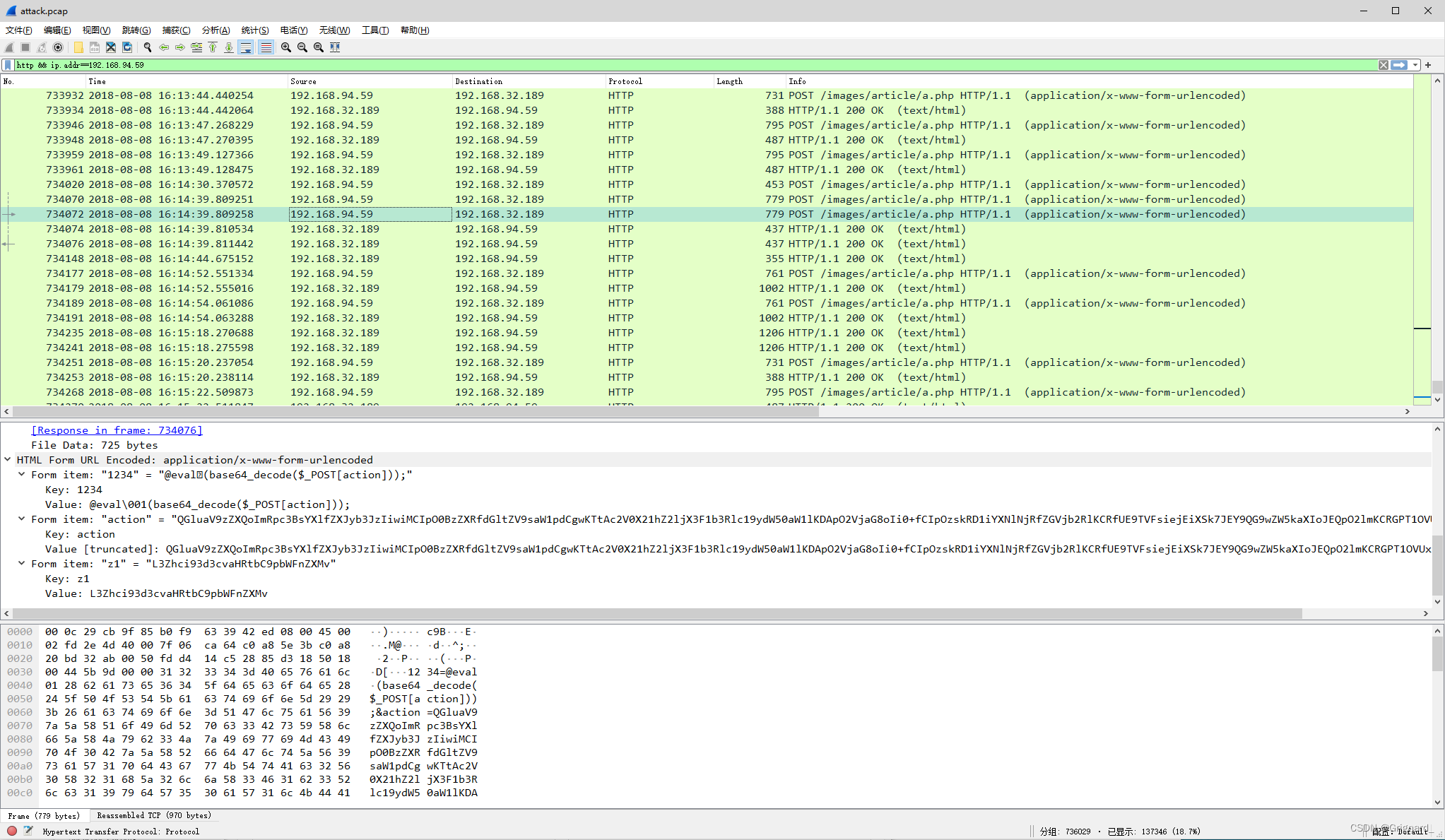
Task: Open the 编辑(E) menu
Action: [57, 30]
